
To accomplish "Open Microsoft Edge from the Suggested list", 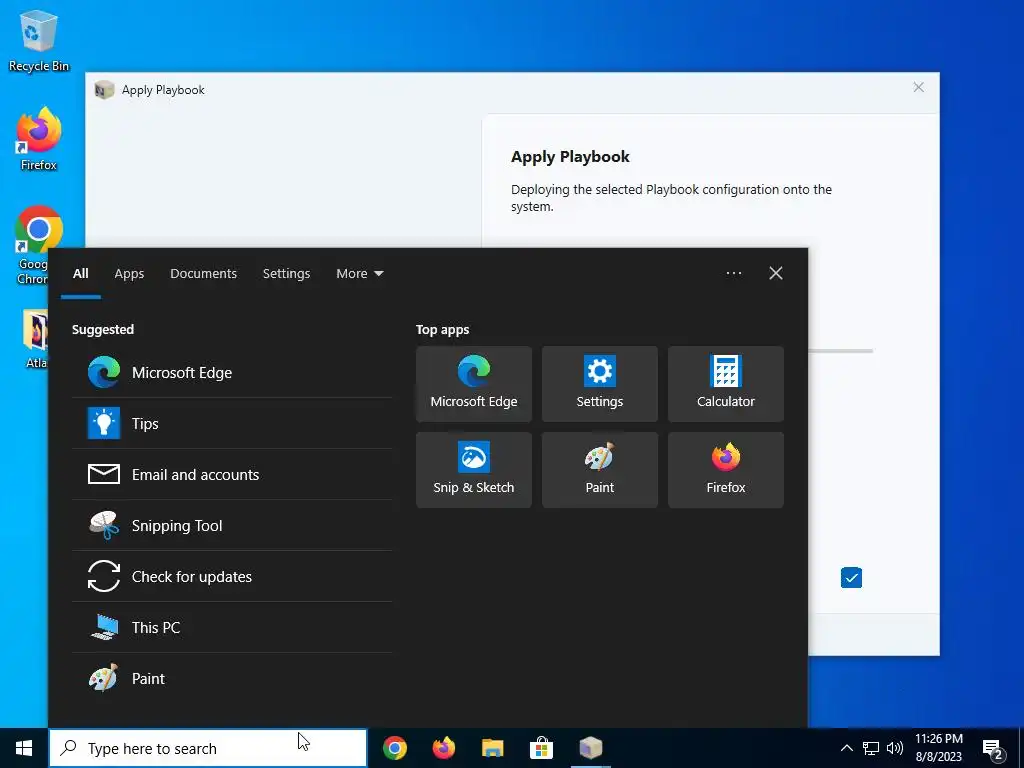I will 232,372.
